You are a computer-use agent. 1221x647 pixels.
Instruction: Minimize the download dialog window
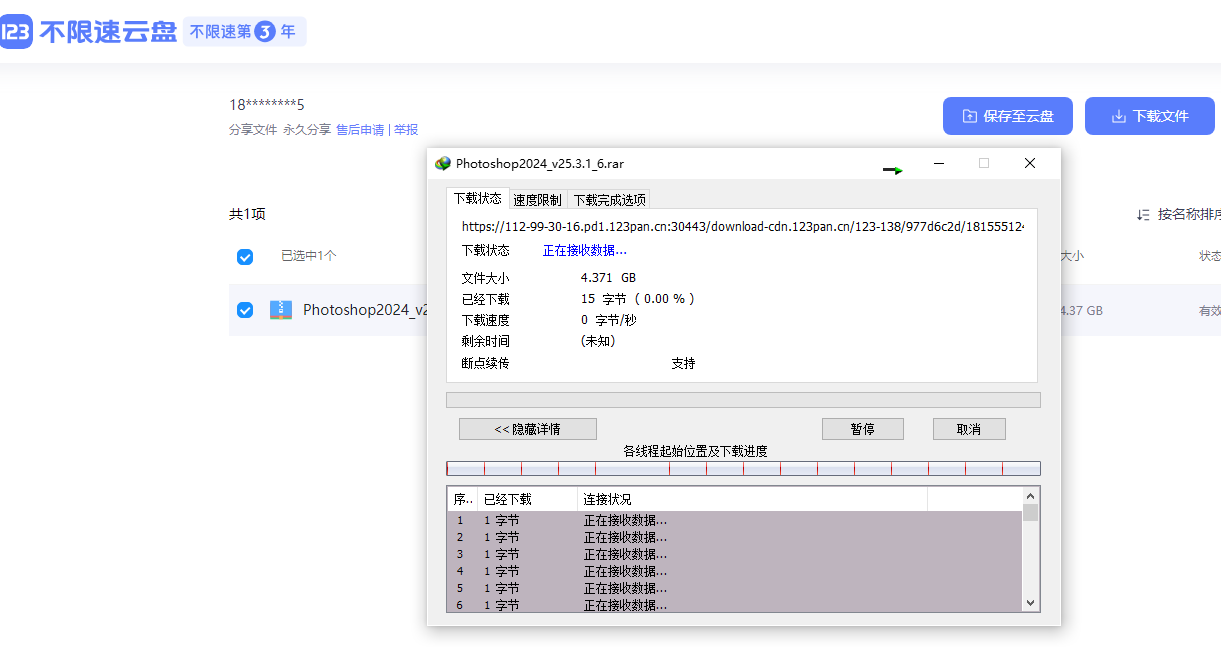point(939,163)
